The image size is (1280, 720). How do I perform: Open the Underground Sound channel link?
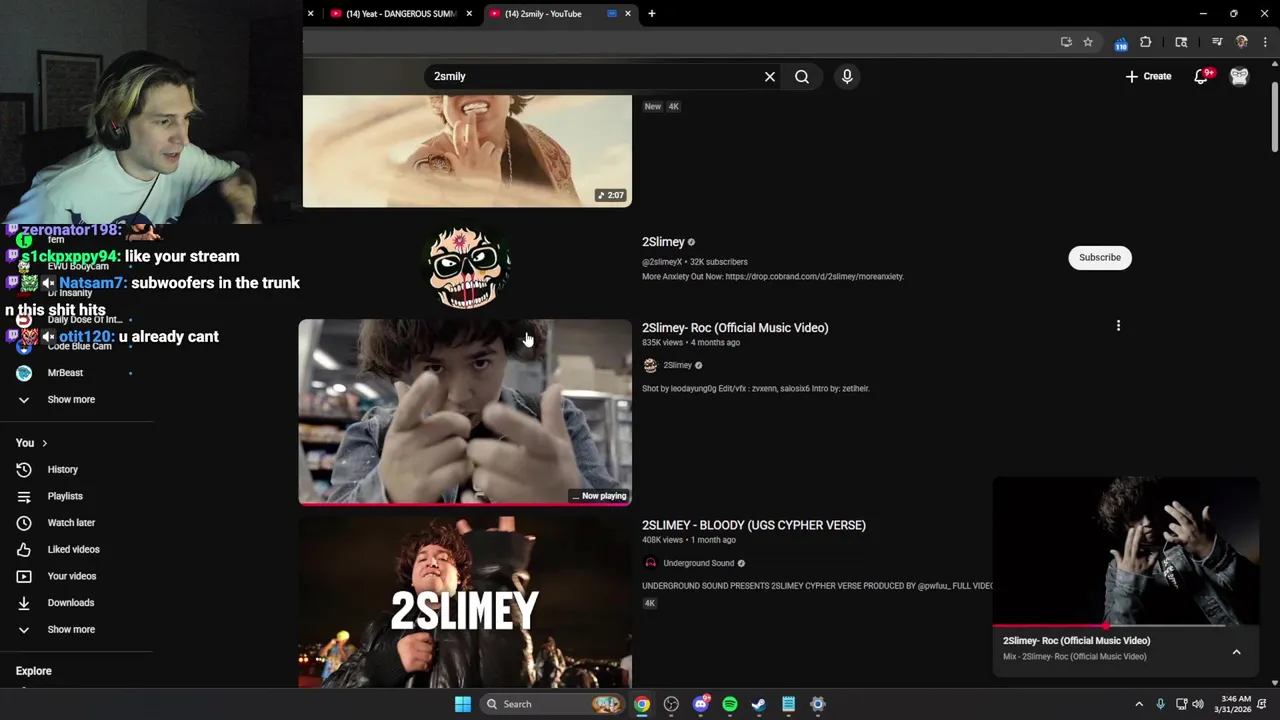point(699,563)
